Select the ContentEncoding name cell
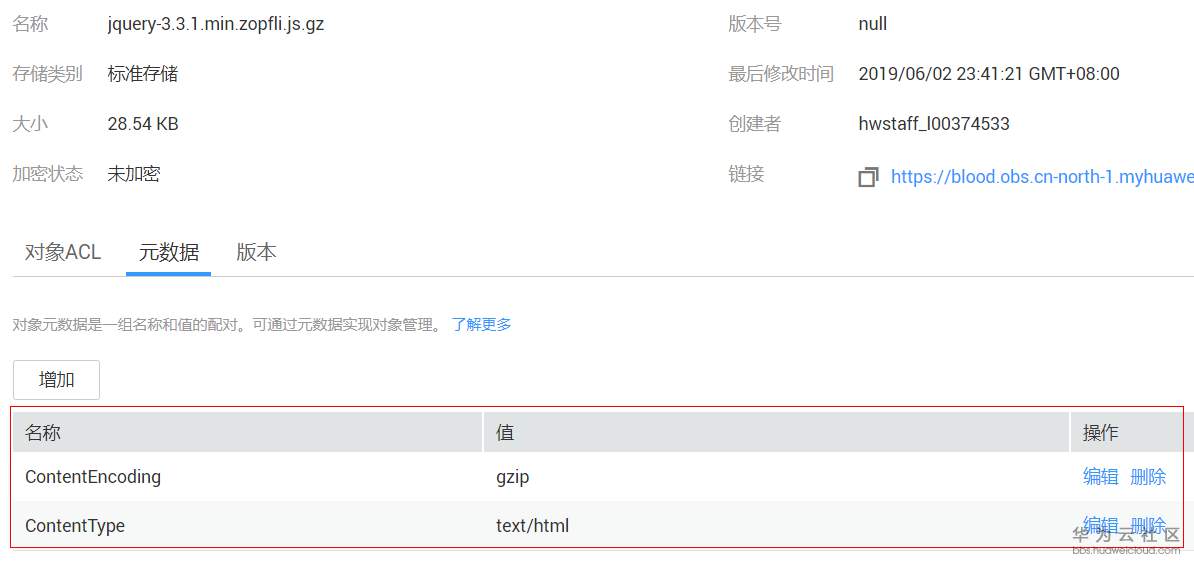The width and height of the screenshot is (1194, 565). point(93,477)
